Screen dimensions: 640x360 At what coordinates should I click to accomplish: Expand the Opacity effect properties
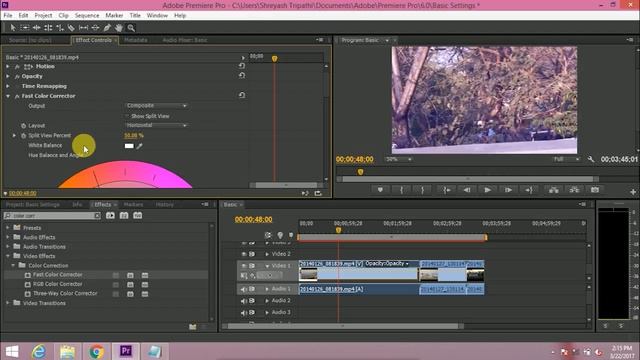(8, 76)
